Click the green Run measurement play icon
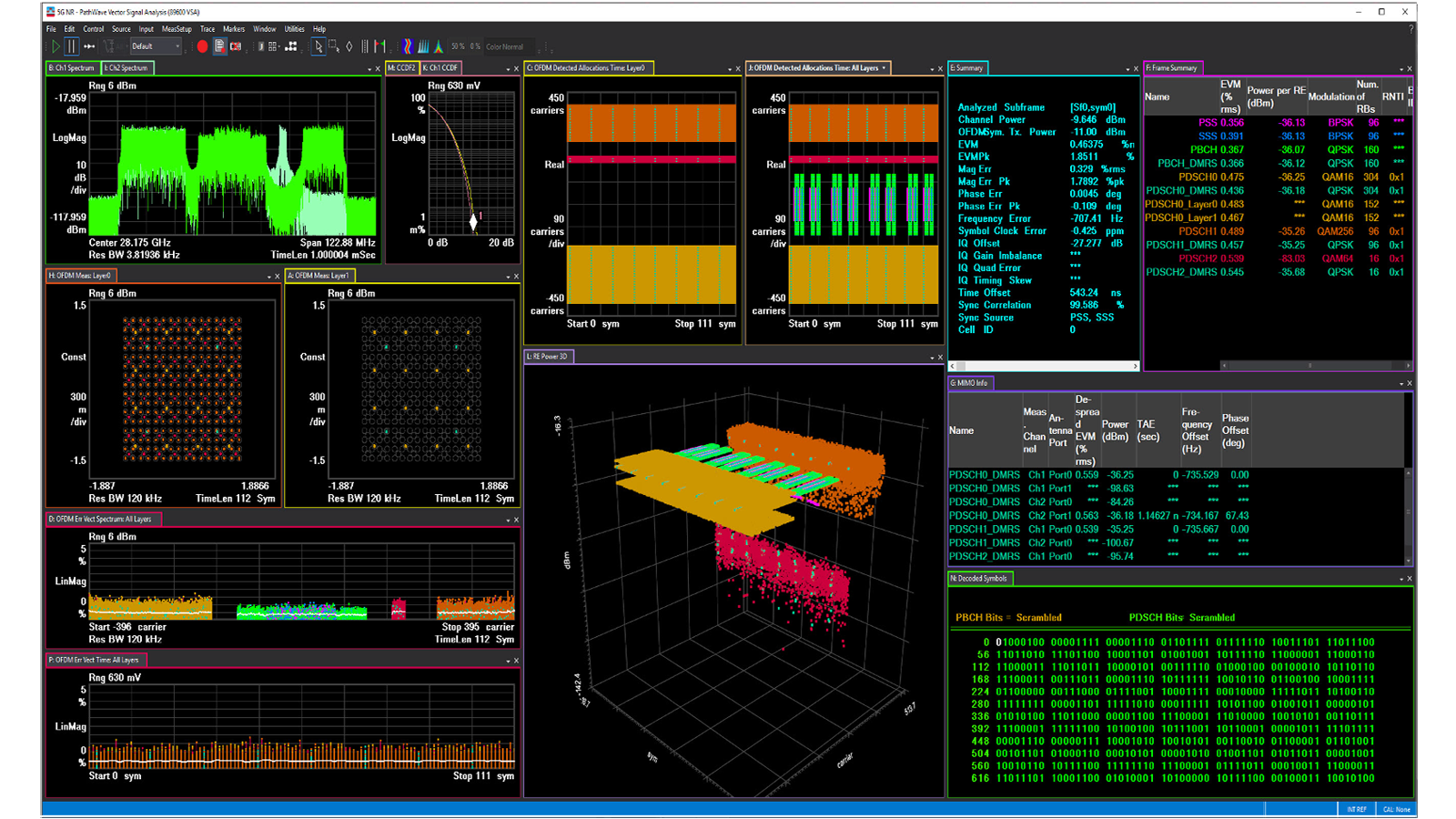1456x819 pixels. point(56,46)
